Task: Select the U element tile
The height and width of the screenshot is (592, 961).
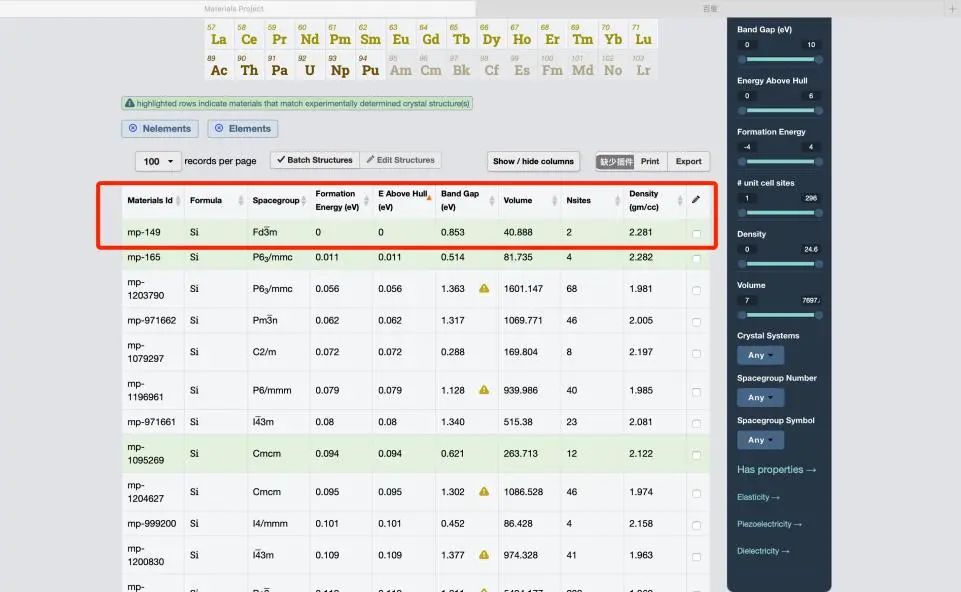Action: click(310, 65)
